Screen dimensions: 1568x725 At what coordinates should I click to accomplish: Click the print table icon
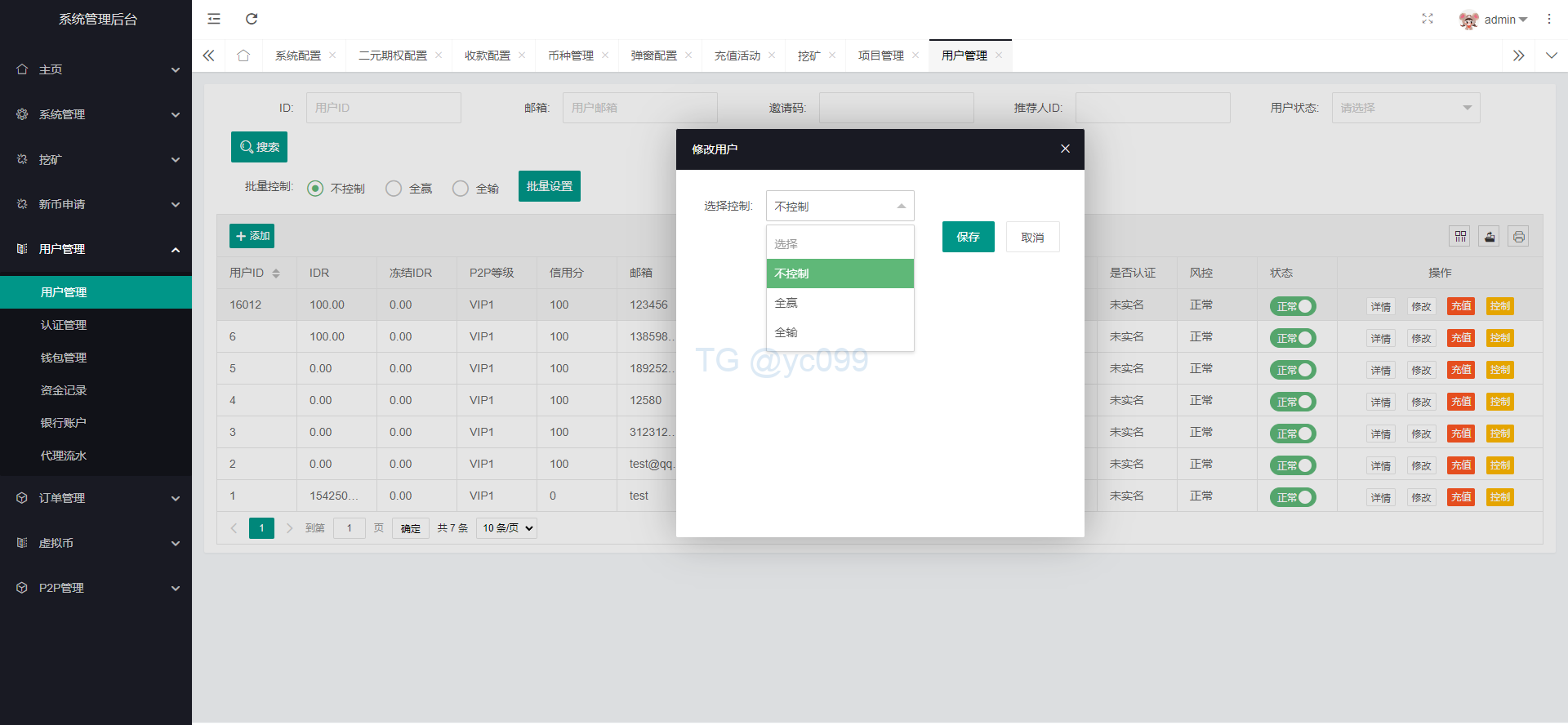click(1518, 237)
